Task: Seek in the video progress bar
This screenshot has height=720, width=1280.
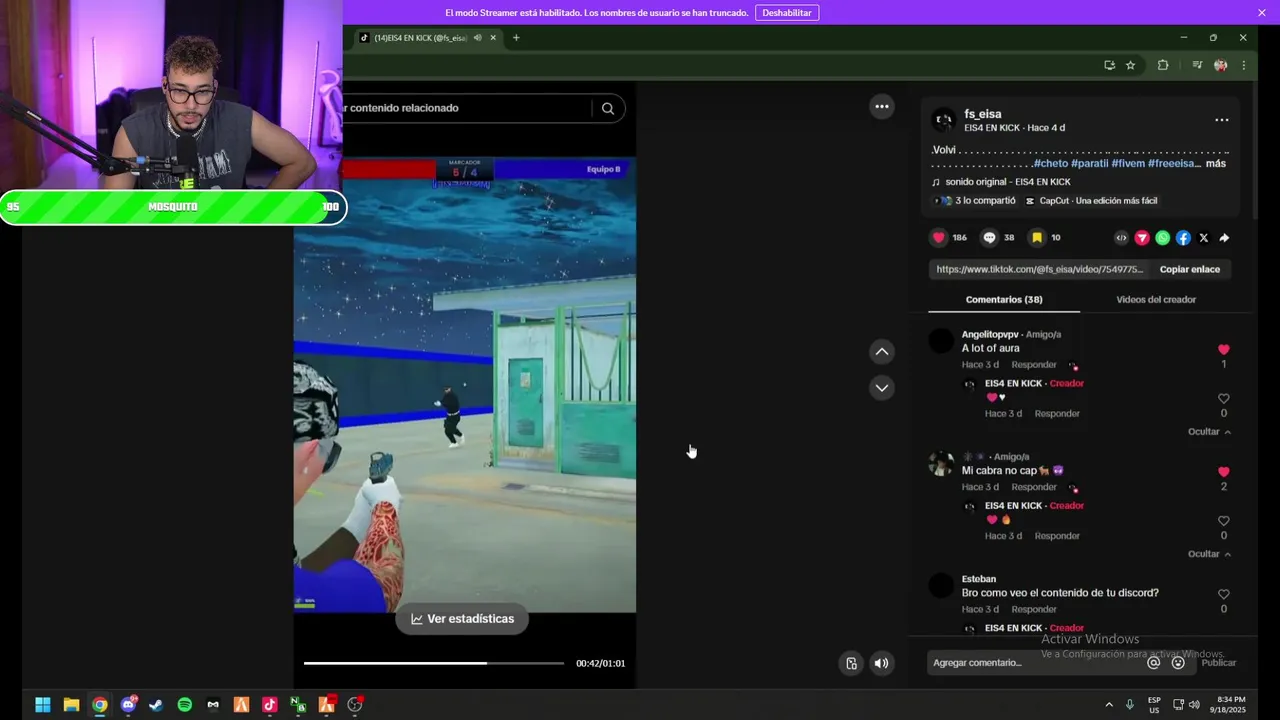Action: [434, 663]
